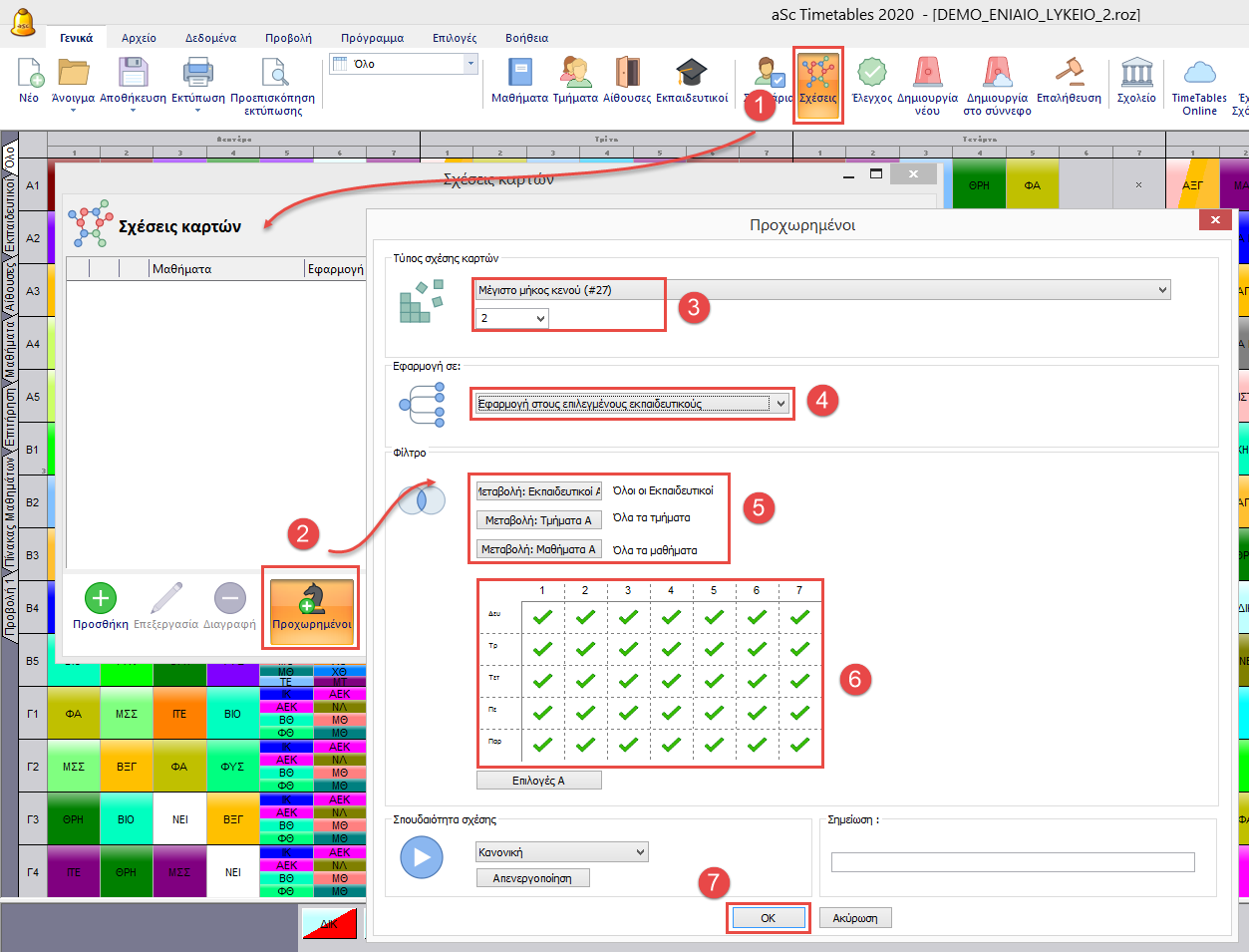The width and height of the screenshot is (1249, 952).
Task: Click the Απενεργοποίηση button
Action: tap(532, 878)
